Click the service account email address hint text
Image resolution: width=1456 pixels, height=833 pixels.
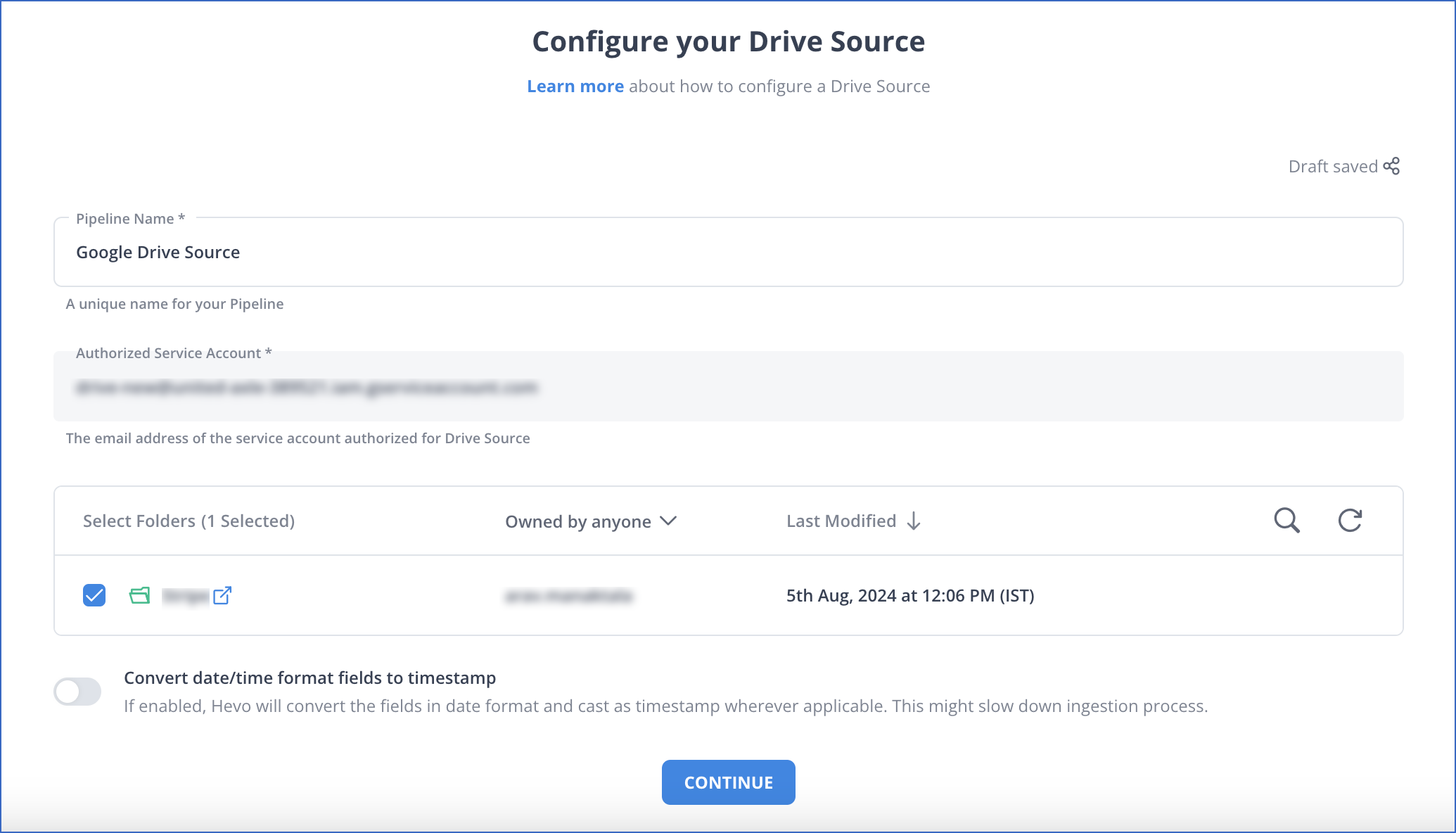pyautogui.click(x=298, y=438)
